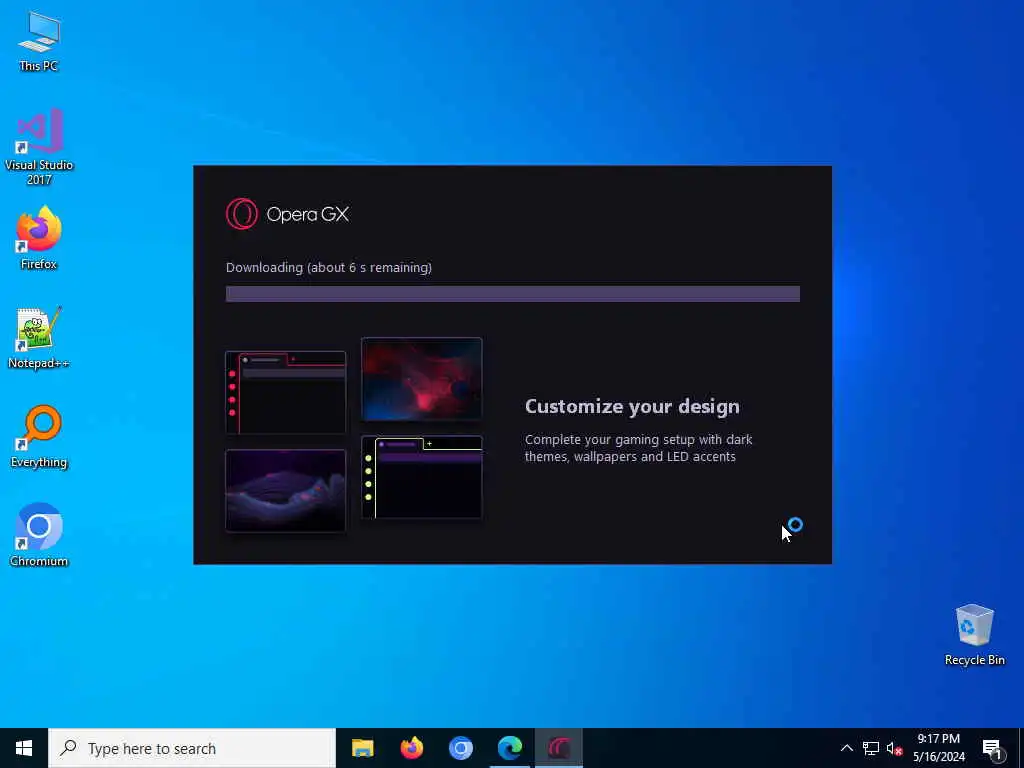Show hidden system tray icons
The image size is (1024, 768).
[x=846, y=748]
